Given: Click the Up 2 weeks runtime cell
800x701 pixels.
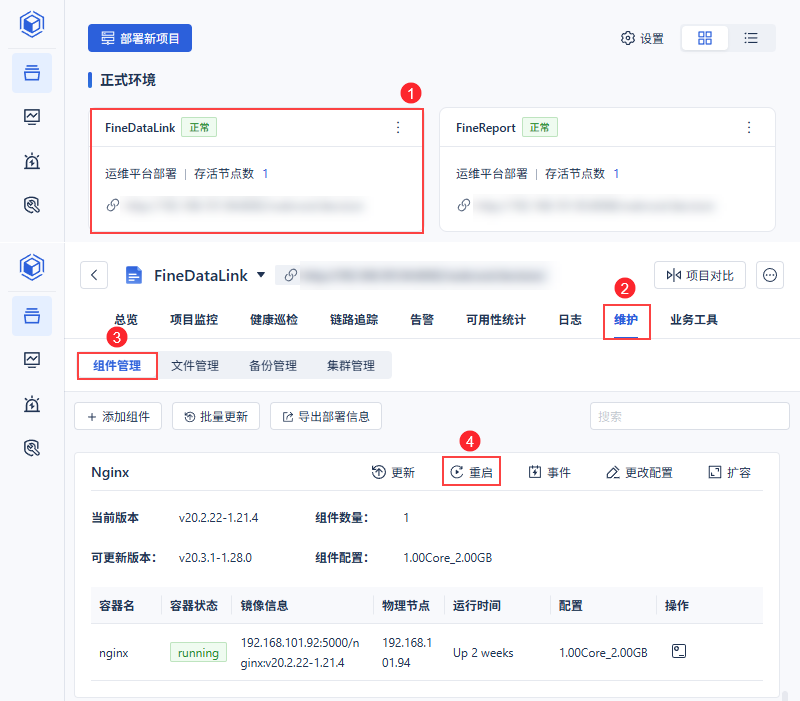Looking at the screenshot, I should (x=483, y=653).
